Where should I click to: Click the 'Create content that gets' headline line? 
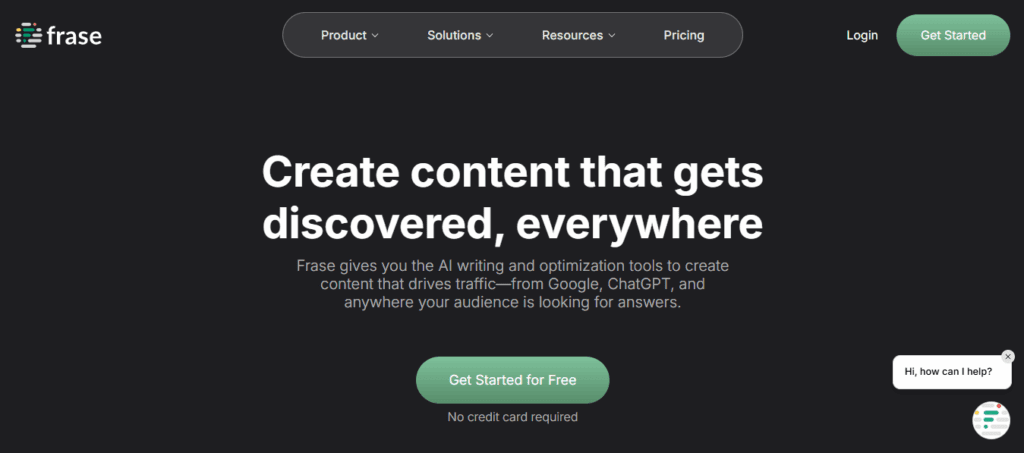(513, 172)
